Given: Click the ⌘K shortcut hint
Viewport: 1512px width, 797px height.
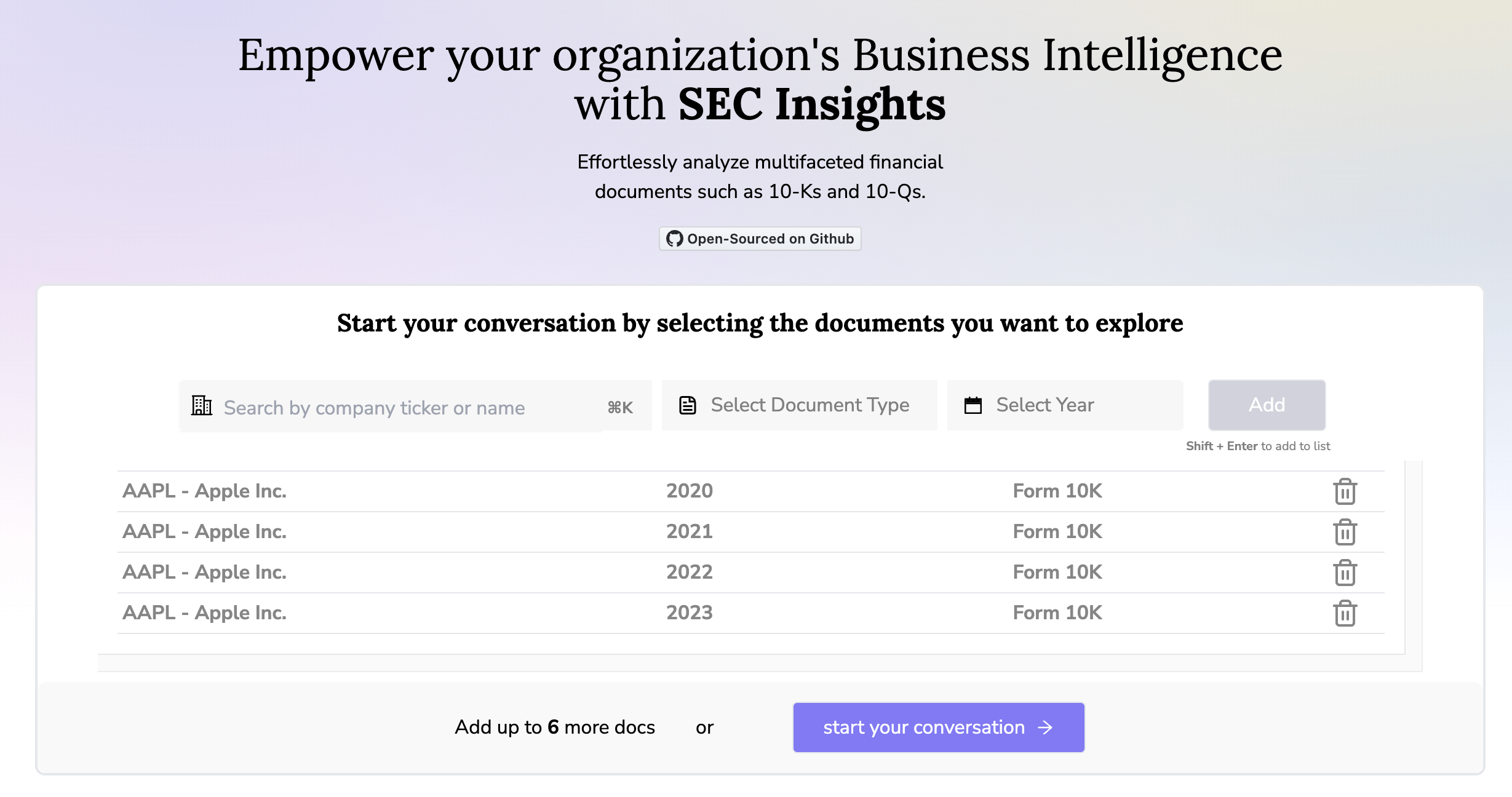Looking at the screenshot, I should point(620,407).
